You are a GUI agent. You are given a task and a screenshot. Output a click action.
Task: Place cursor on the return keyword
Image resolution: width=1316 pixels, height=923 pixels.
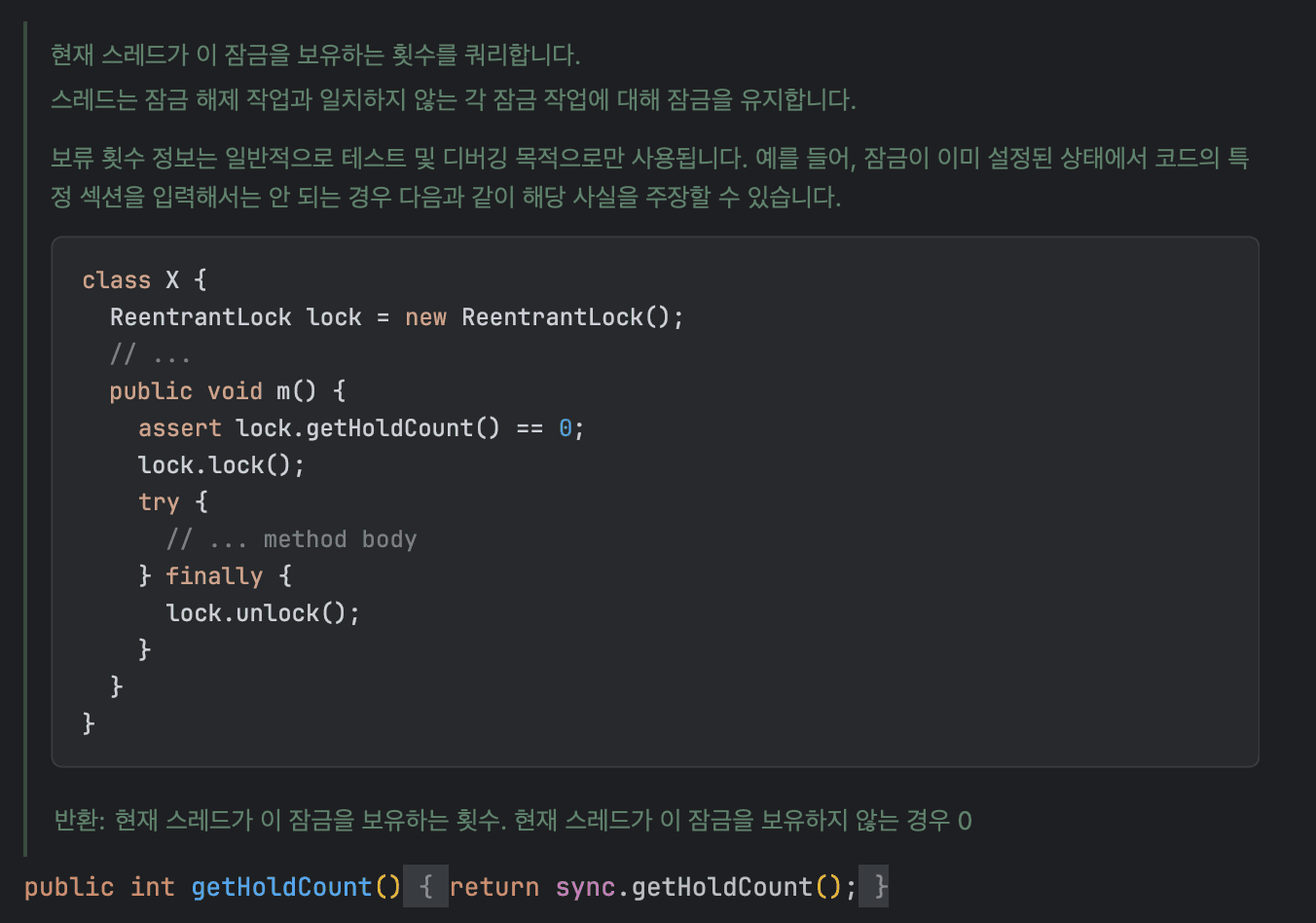(x=494, y=887)
